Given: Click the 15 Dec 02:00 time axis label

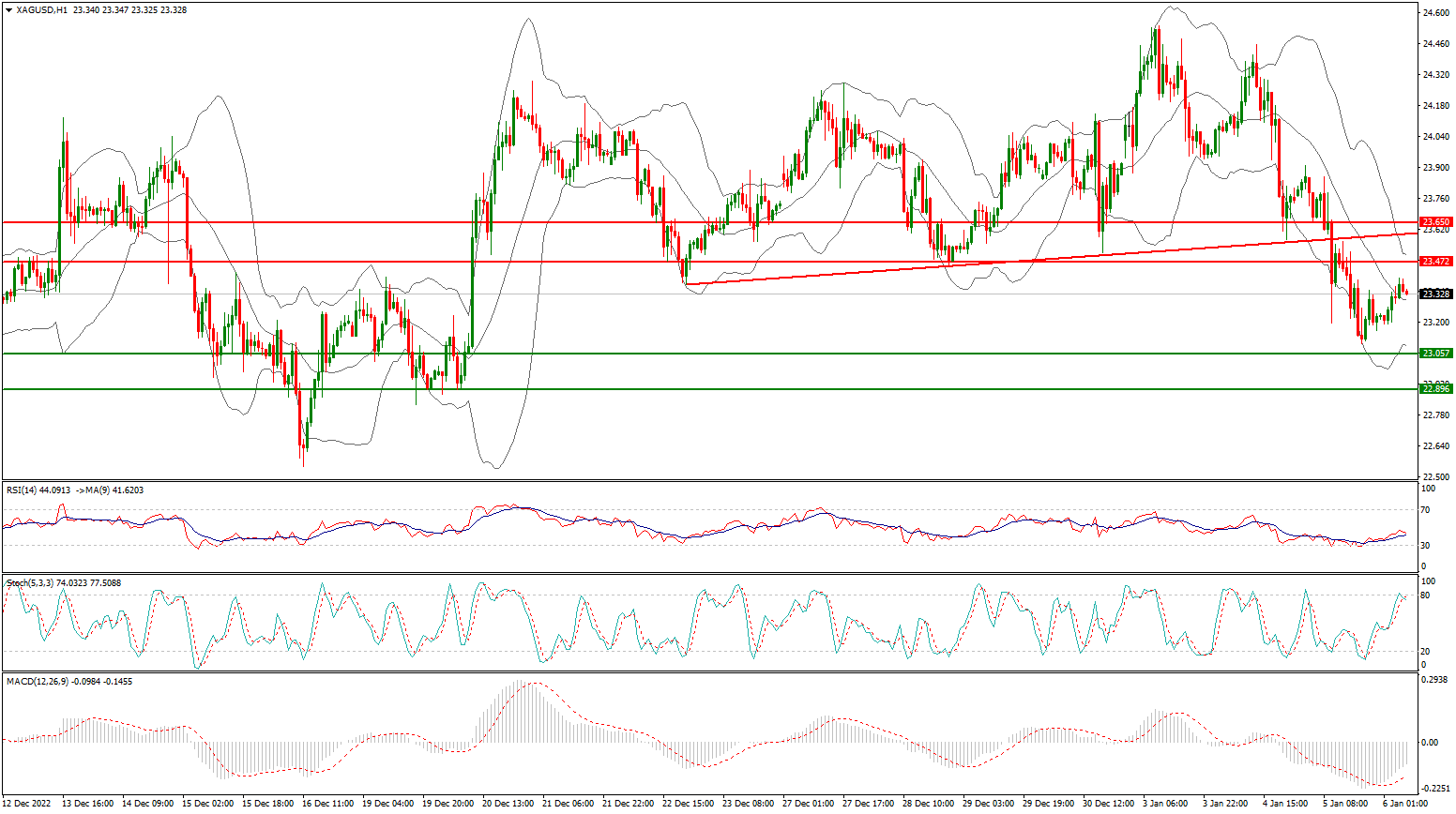Looking at the screenshot, I should click(x=208, y=804).
